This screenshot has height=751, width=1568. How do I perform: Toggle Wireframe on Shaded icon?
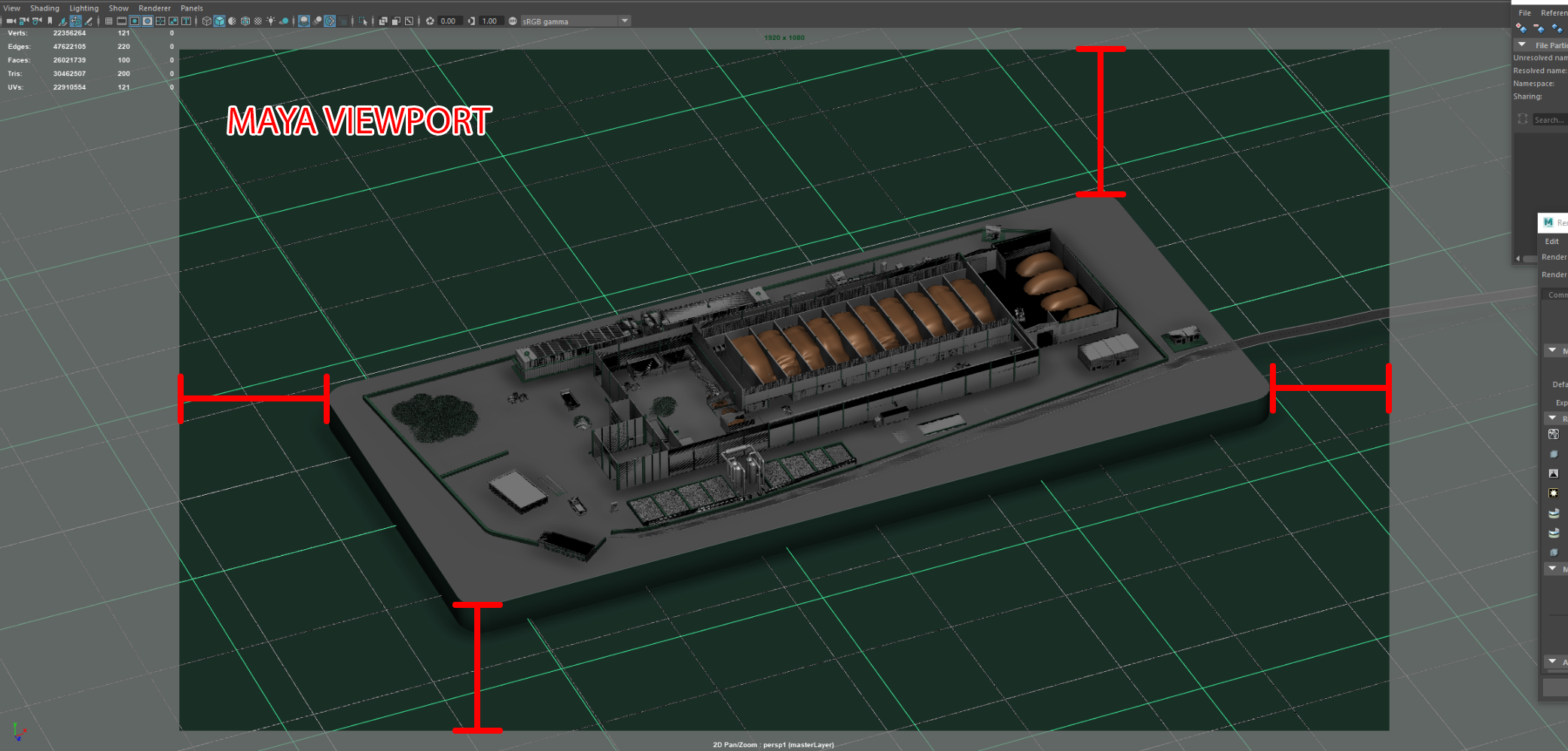(x=245, y=21)
